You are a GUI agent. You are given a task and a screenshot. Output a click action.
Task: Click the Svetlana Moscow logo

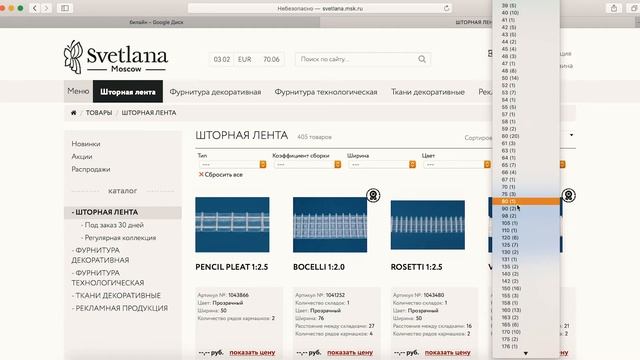[x=116, y=57]
